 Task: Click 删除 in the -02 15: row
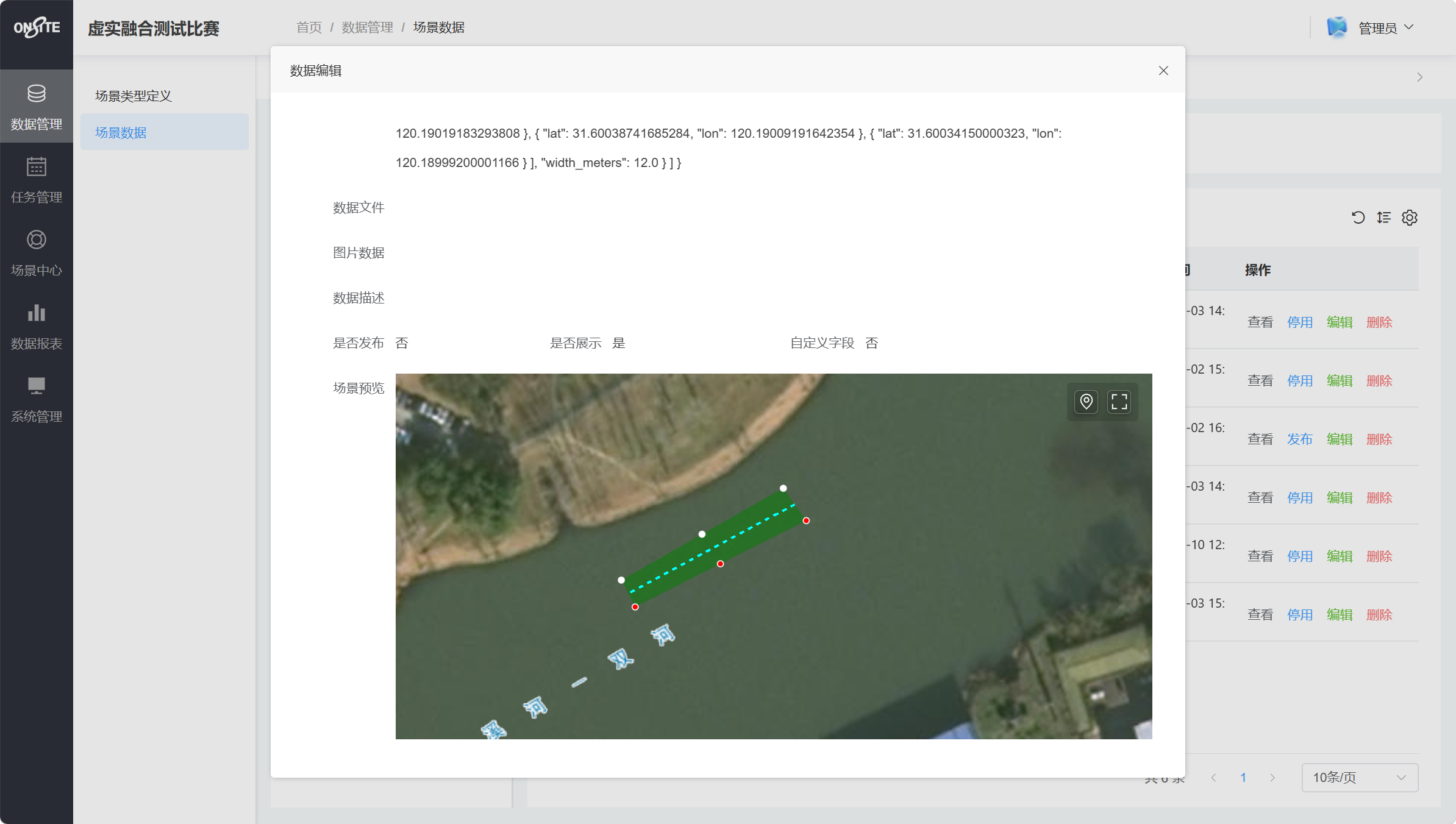tap(1379, 381)
